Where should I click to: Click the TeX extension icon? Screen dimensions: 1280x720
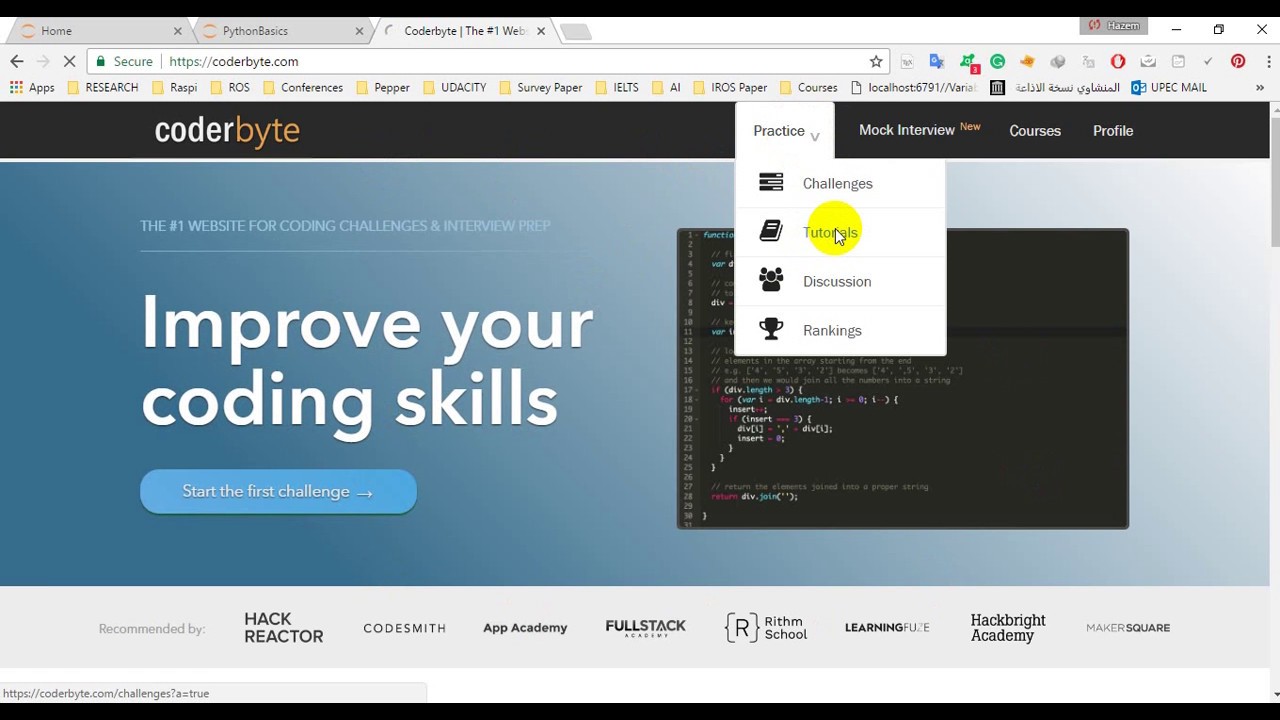(x=907, y=61)
